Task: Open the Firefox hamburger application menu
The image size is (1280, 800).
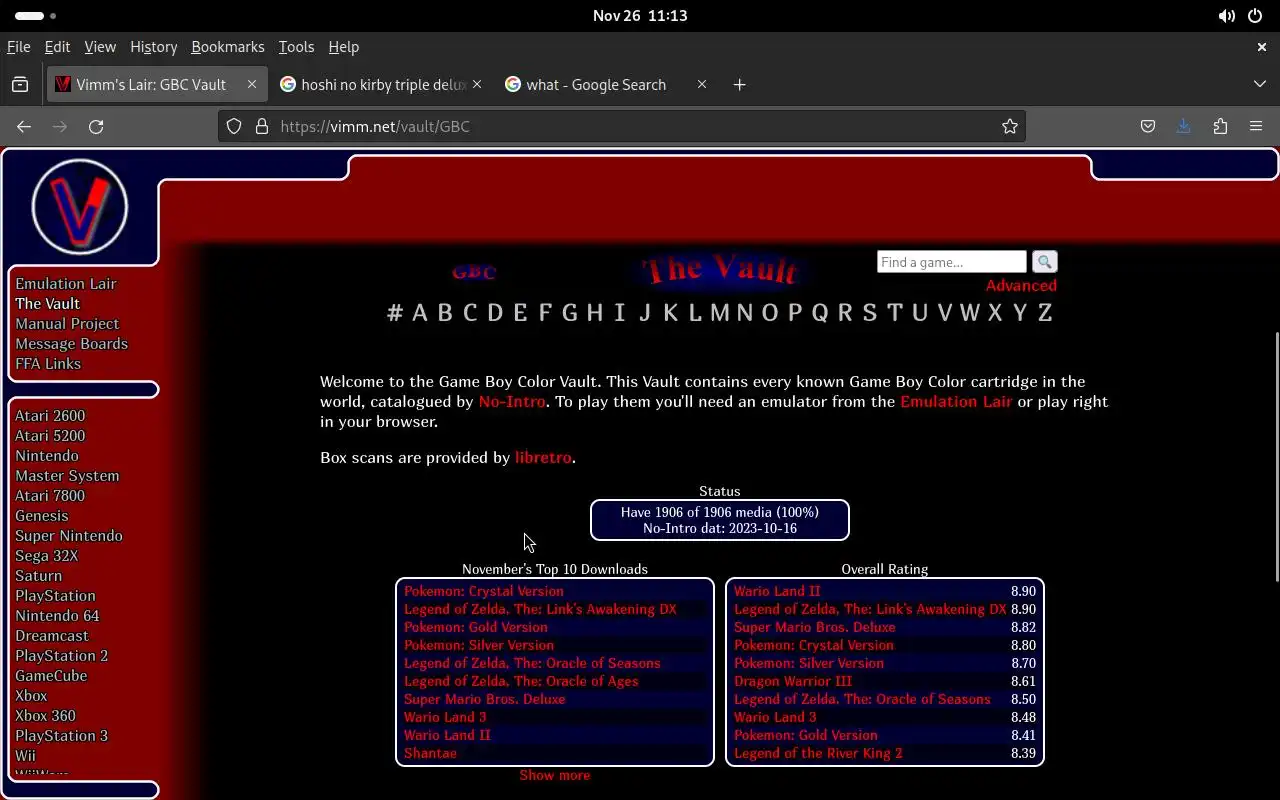Action: 1256,126
